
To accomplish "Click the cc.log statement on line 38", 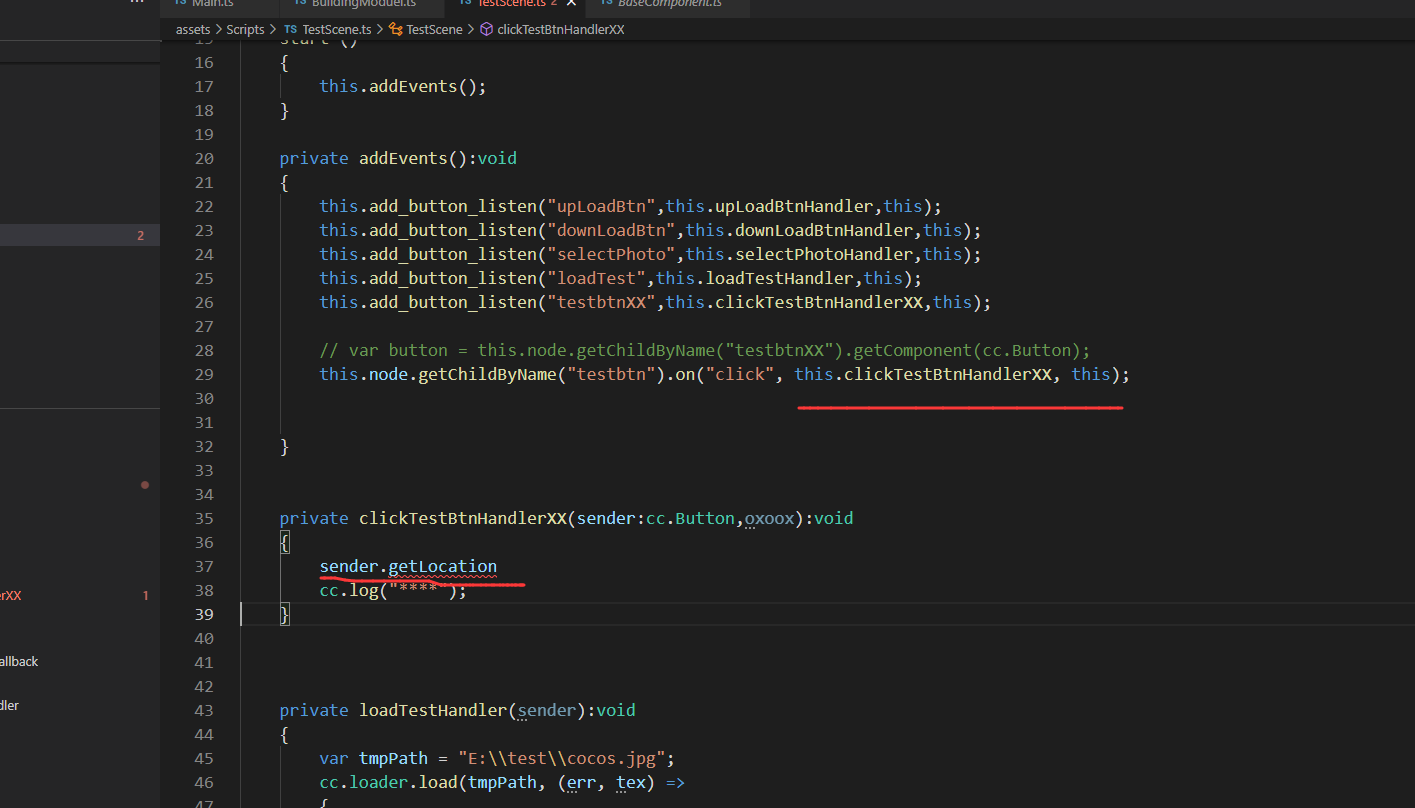I will [393, 590].
